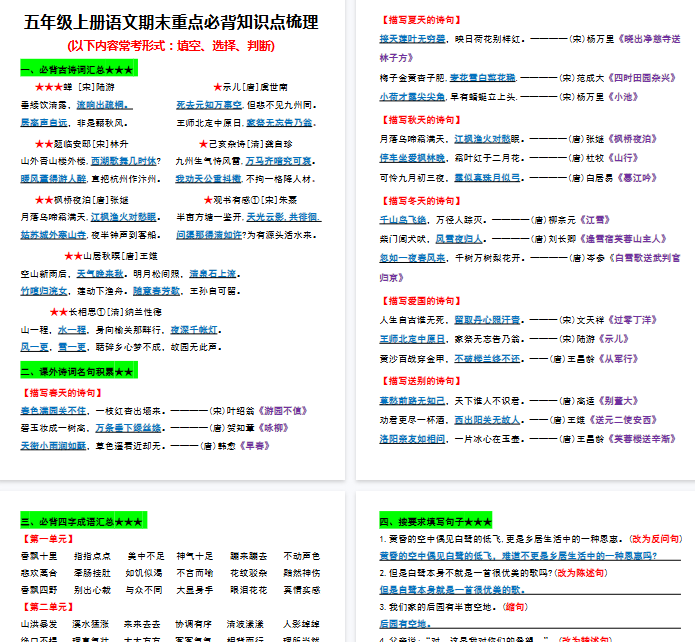
Task: Click underlined phrase 死去元知万事空
Action: click(209, 104)
